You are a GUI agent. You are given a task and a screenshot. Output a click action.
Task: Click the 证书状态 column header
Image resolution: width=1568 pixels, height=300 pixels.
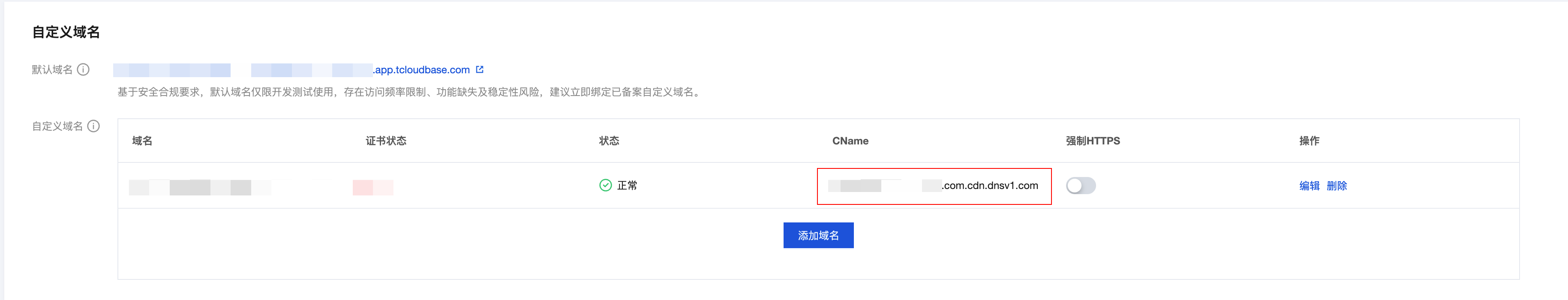click(x=386, y=141)
